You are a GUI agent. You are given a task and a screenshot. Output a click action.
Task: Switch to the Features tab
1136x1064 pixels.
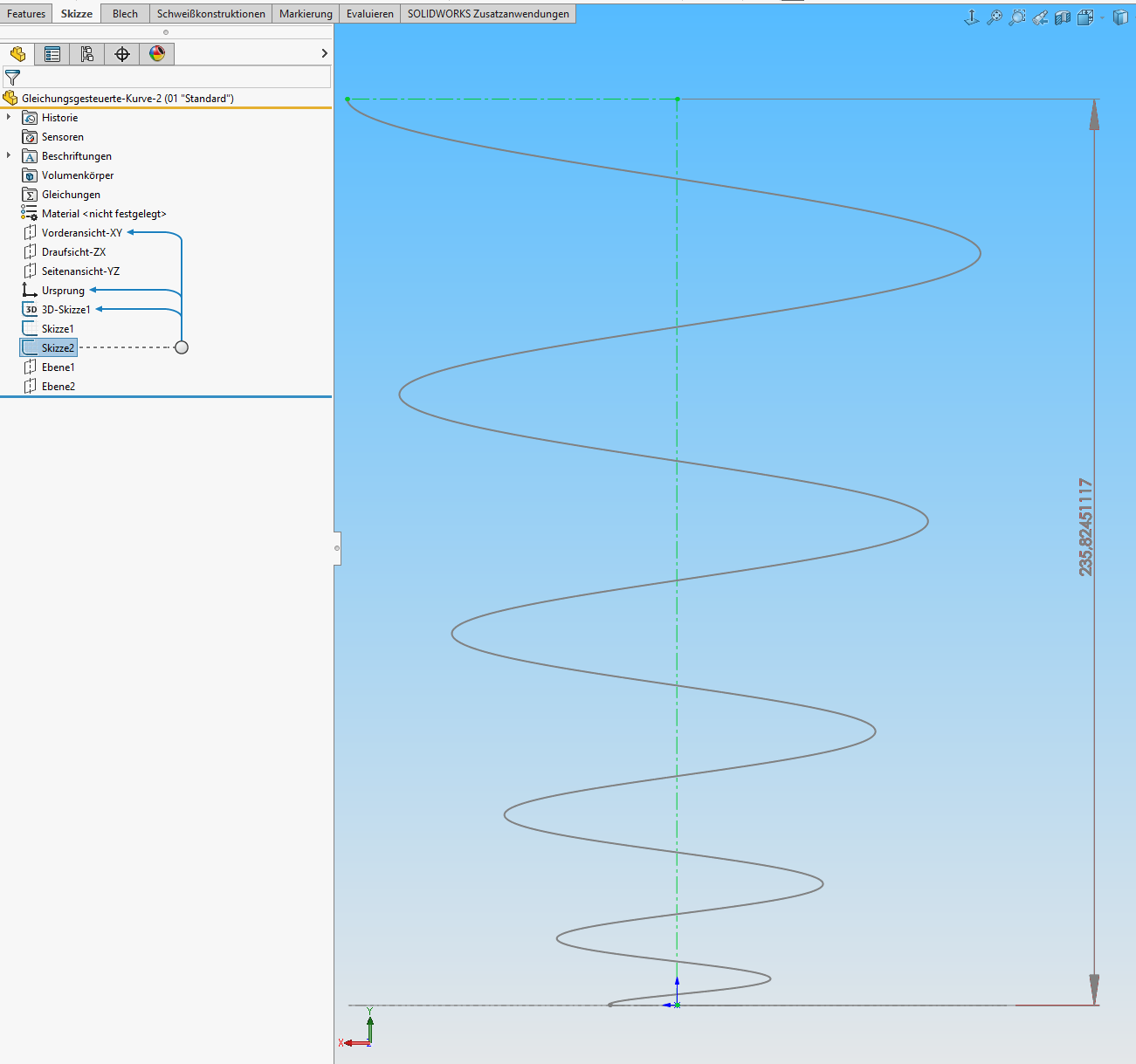click(x=26, y=14)
